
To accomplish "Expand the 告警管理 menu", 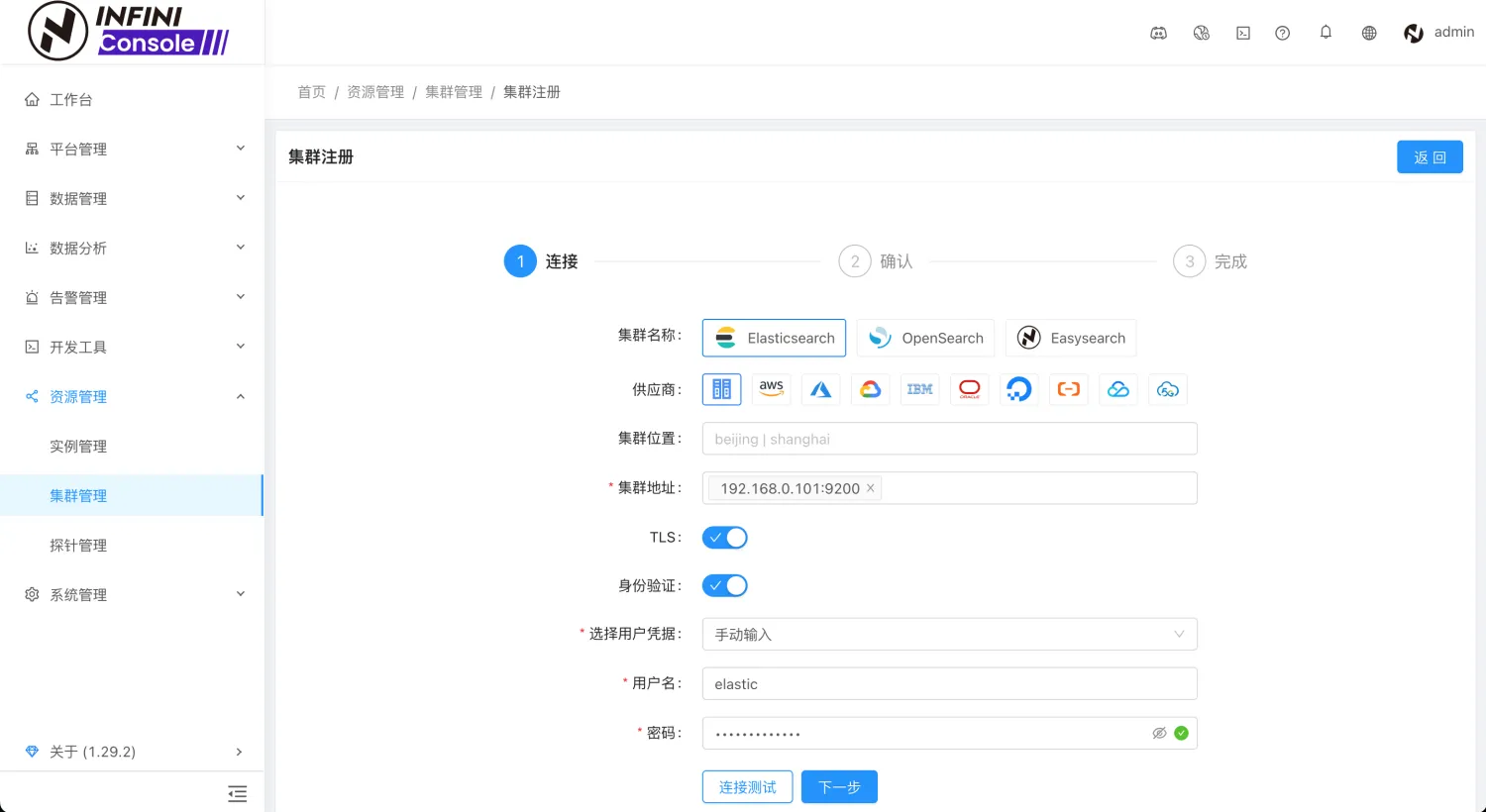I will point(132,297).
